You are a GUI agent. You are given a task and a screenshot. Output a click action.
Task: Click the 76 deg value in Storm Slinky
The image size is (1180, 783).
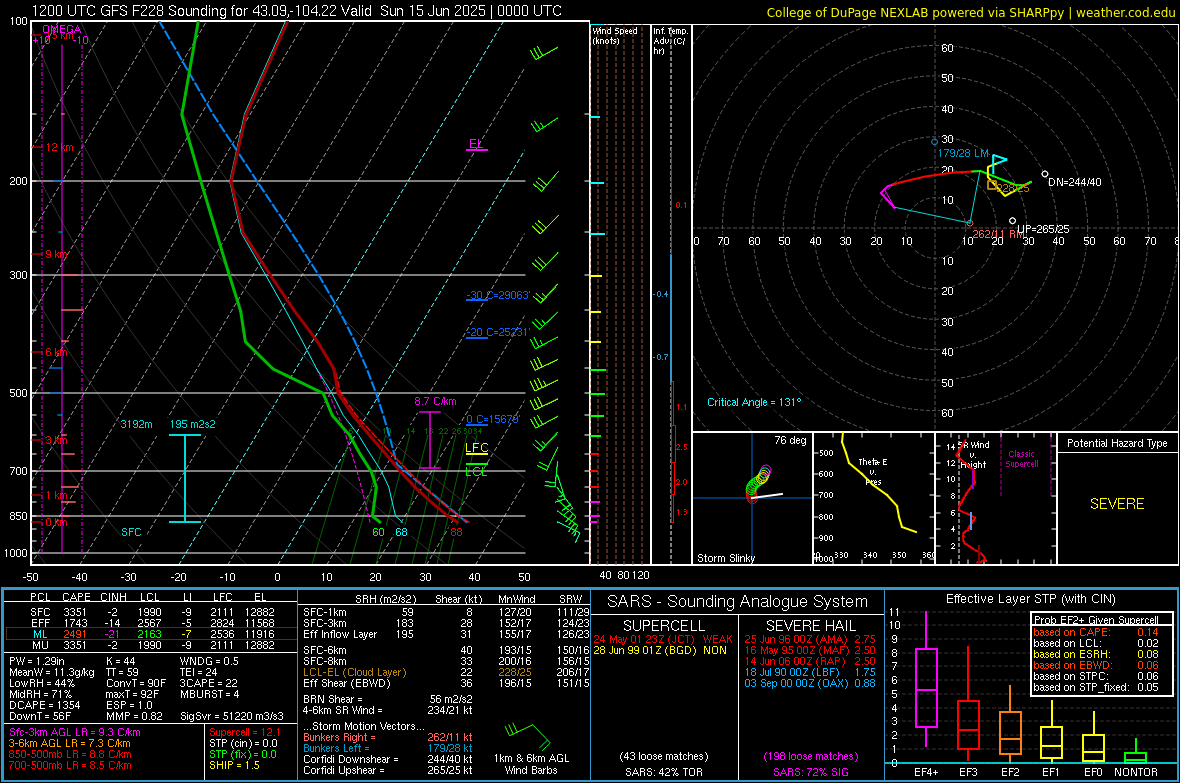coord(790,440)
